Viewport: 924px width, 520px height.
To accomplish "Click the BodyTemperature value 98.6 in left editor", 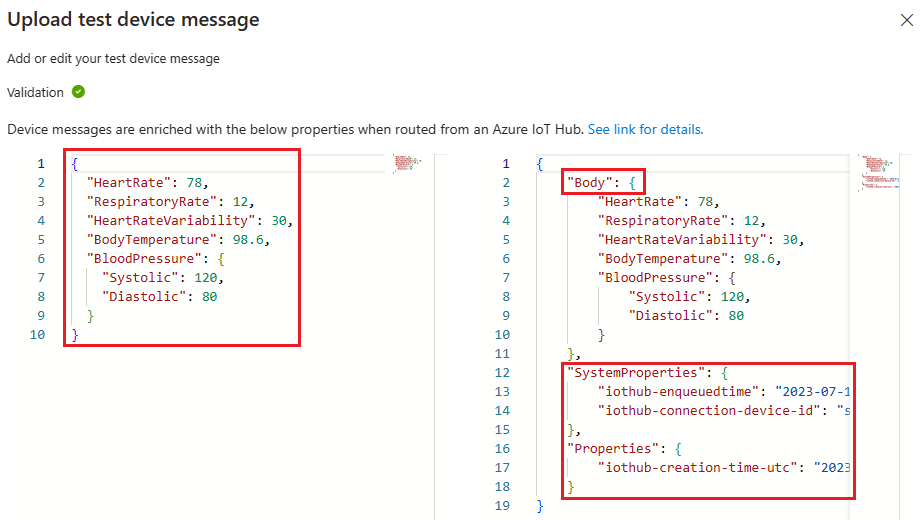I will point(251,239).
